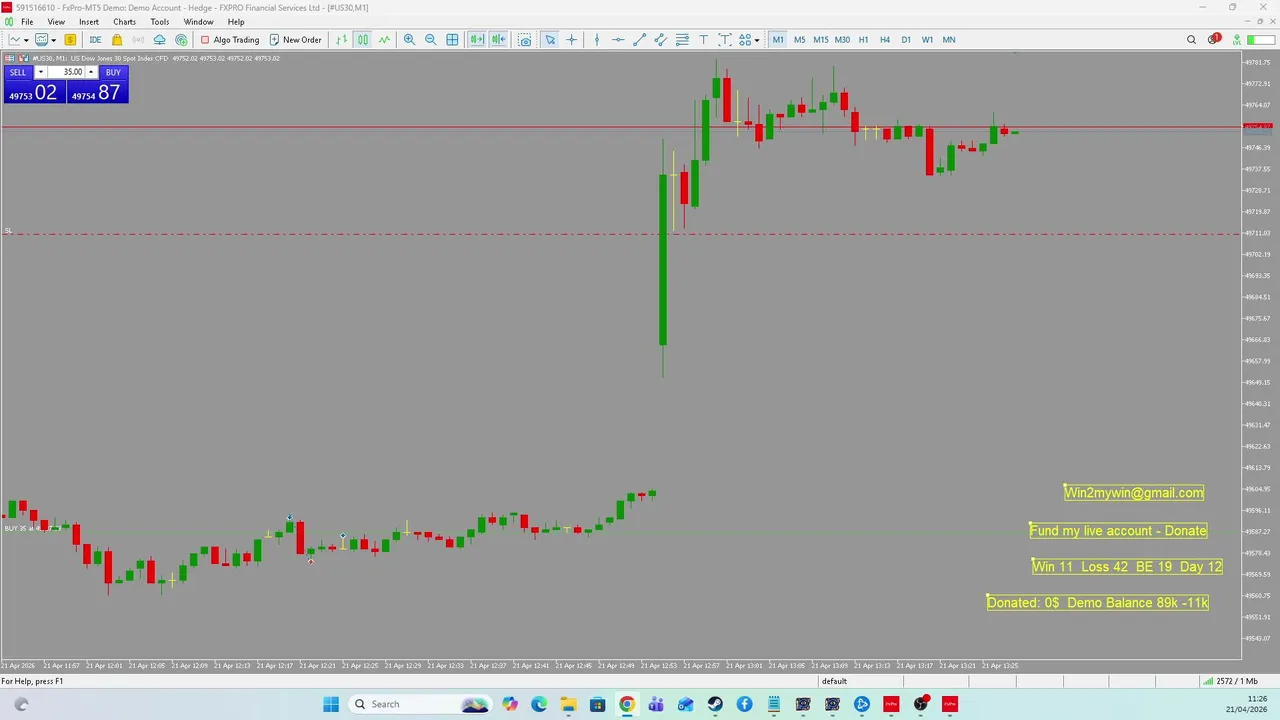Select the red SL stop loss line
This screenshot has width=1280, height=720.
coord(620,235)
